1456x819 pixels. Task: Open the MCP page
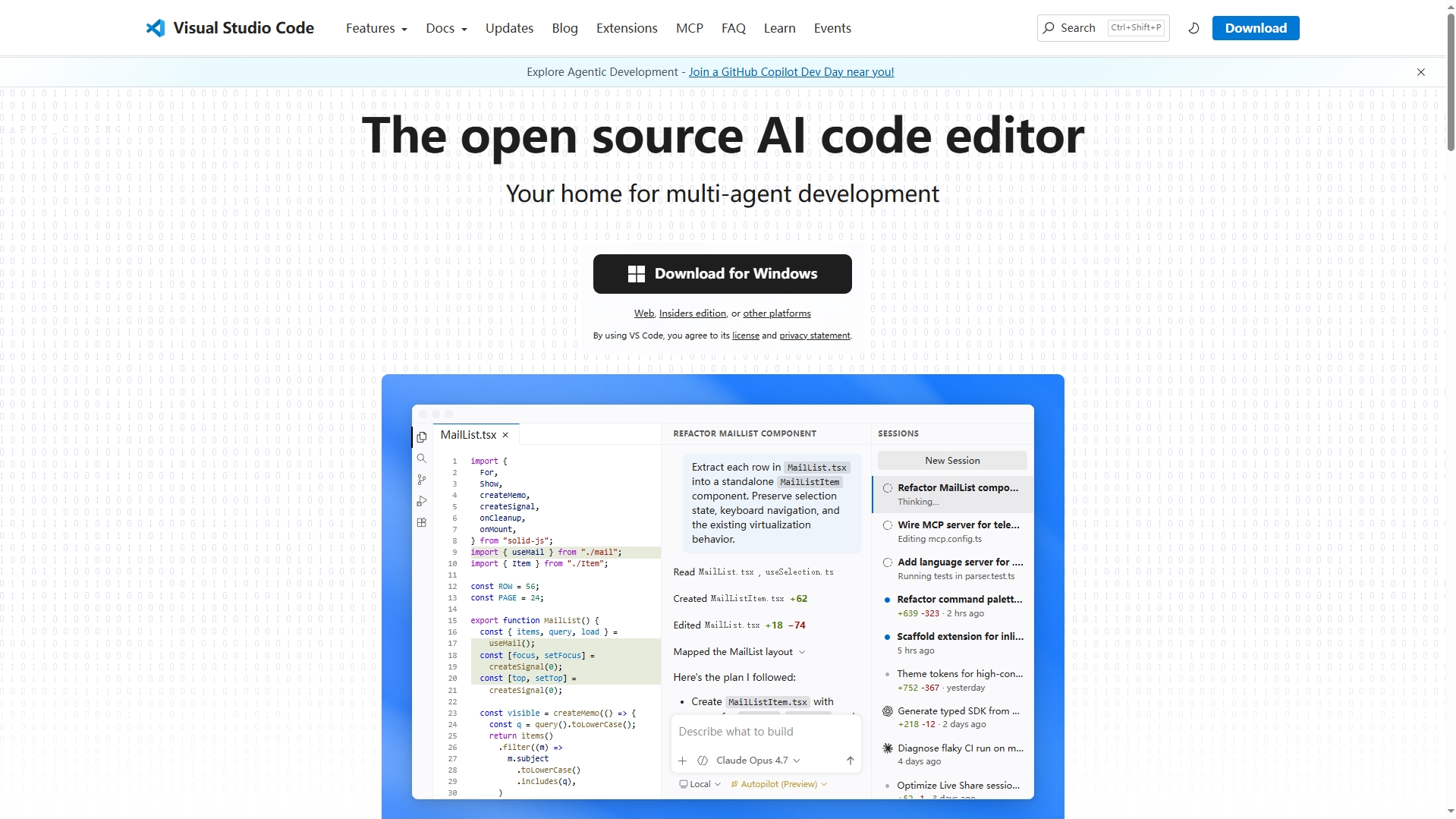[x=690, y=28]
